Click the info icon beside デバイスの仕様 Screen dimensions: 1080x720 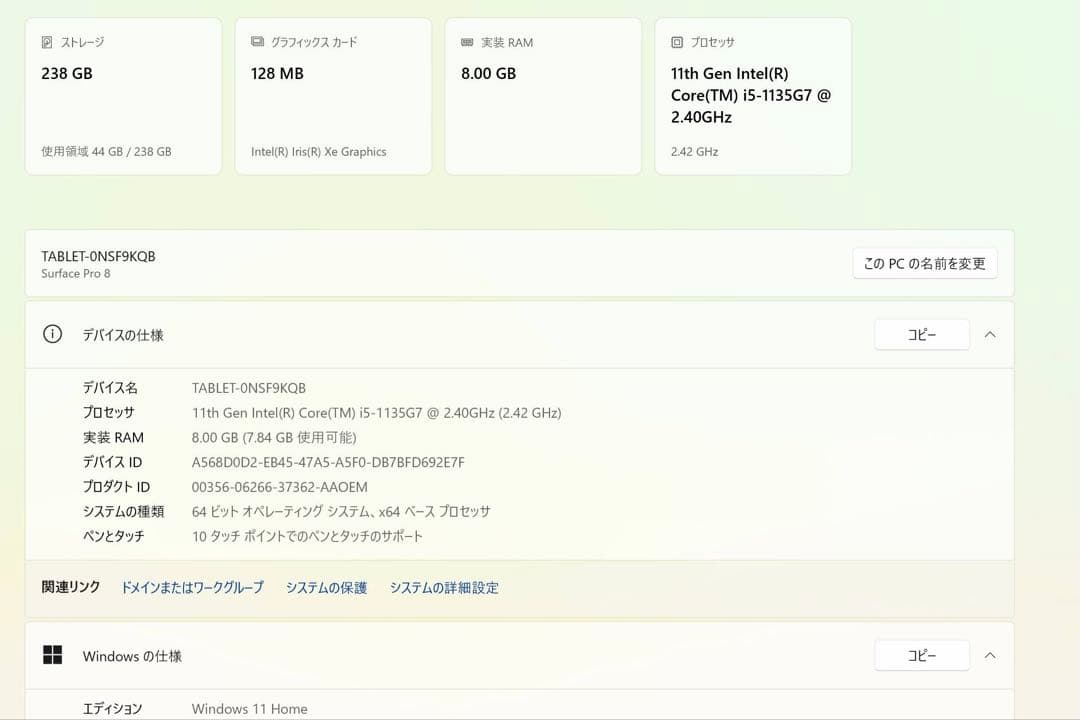[x=52, y=334]
